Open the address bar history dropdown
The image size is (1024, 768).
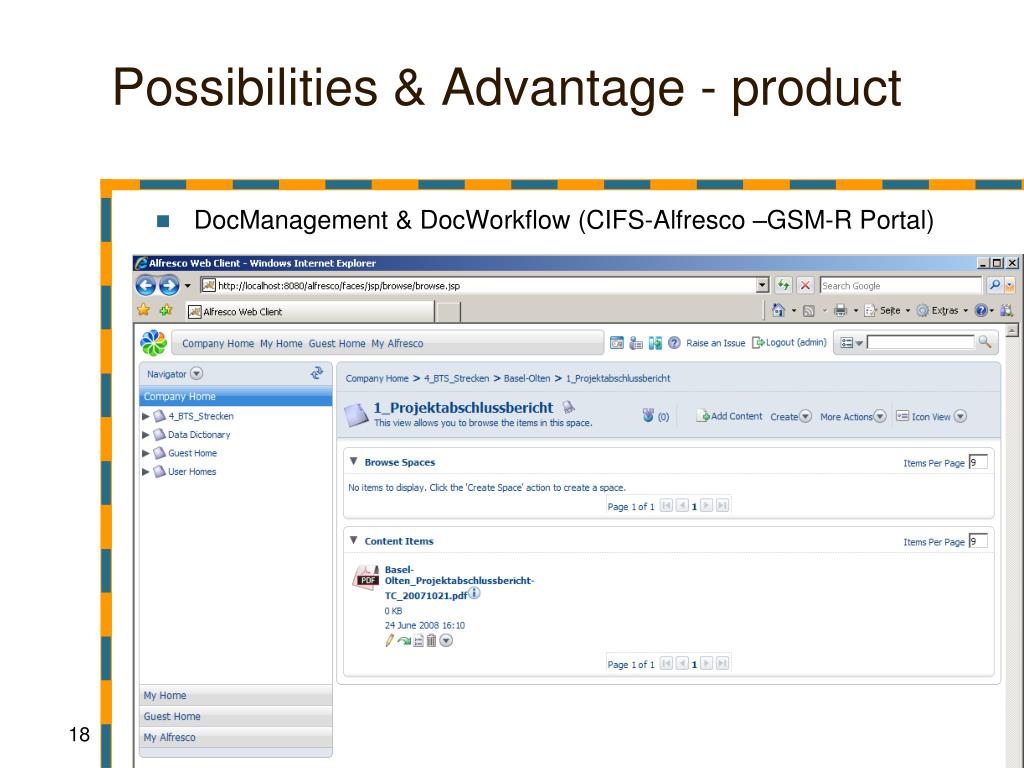[x=762, y=285]
